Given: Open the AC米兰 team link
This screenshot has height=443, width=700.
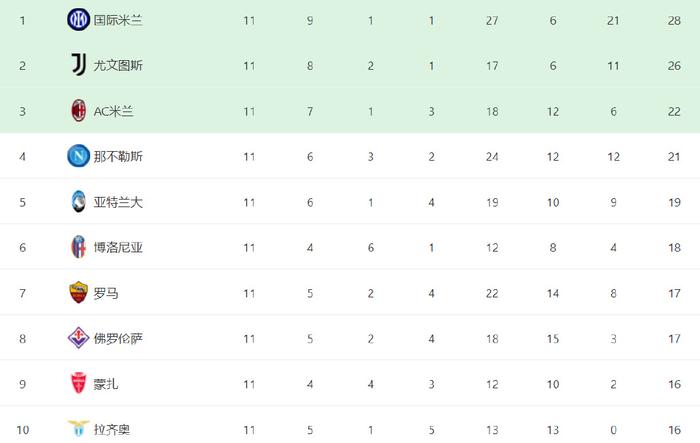Looking at the screenshot, I should (113, 111).
